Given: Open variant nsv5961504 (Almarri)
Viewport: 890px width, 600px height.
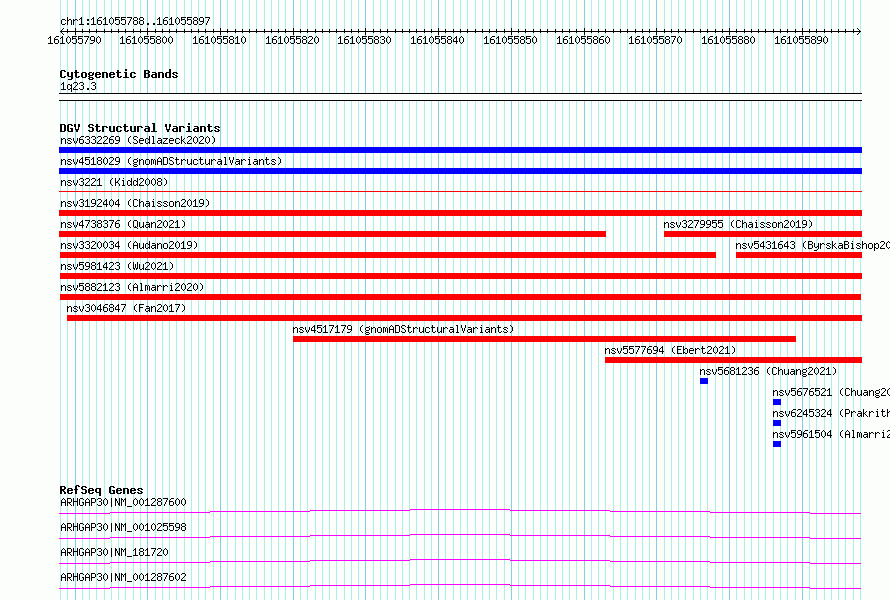Looking at the screenshot, I should point(831,434).
